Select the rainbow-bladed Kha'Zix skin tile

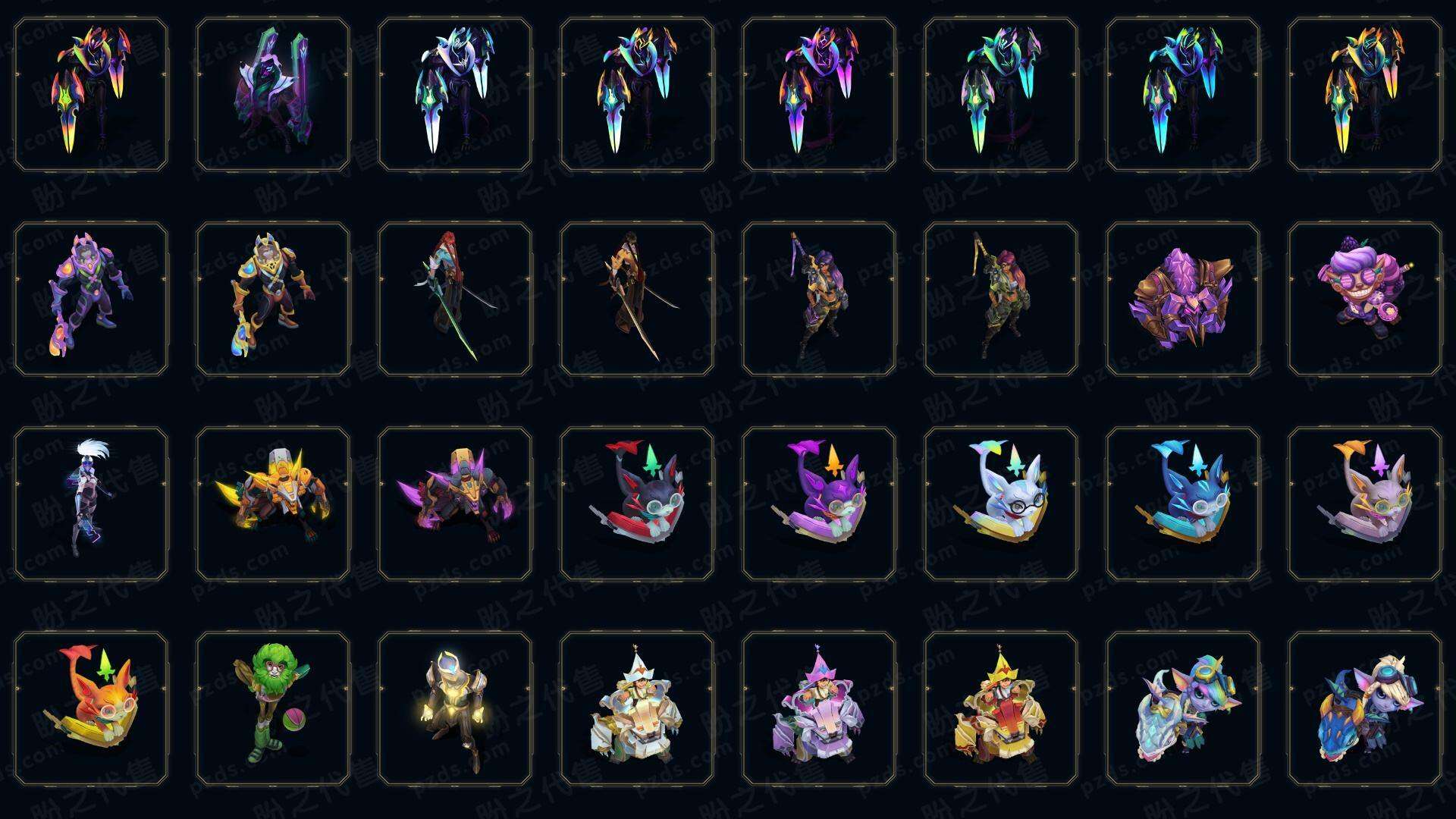point(91,95)
